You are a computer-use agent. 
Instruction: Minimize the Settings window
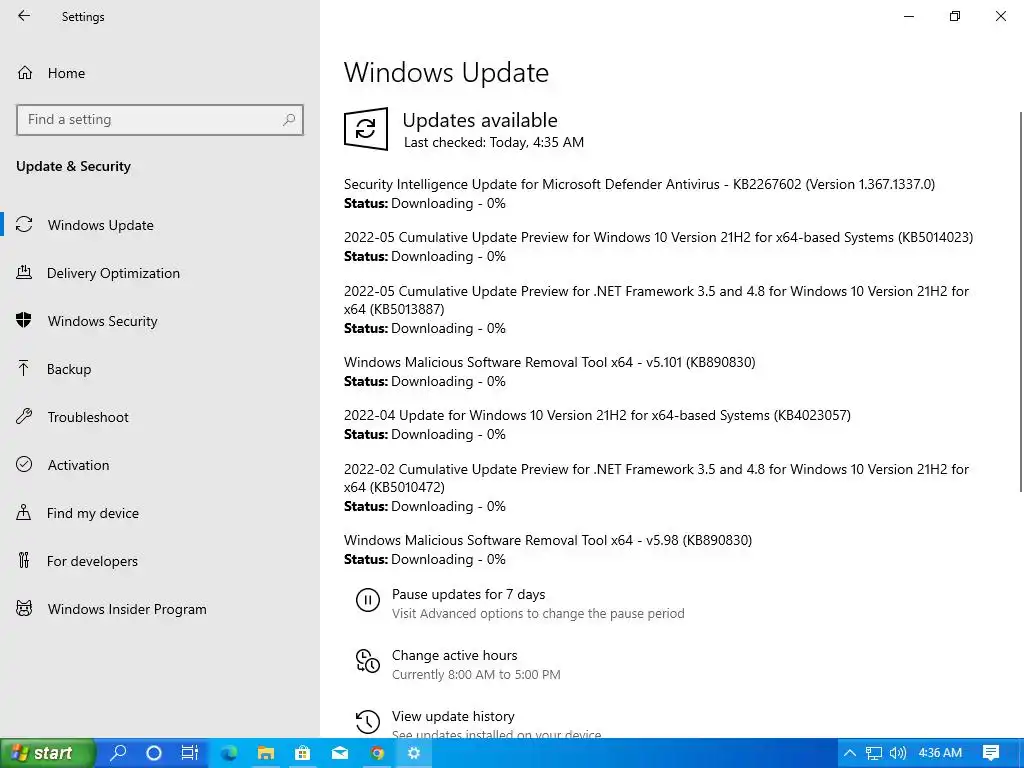tap(909, 16)
